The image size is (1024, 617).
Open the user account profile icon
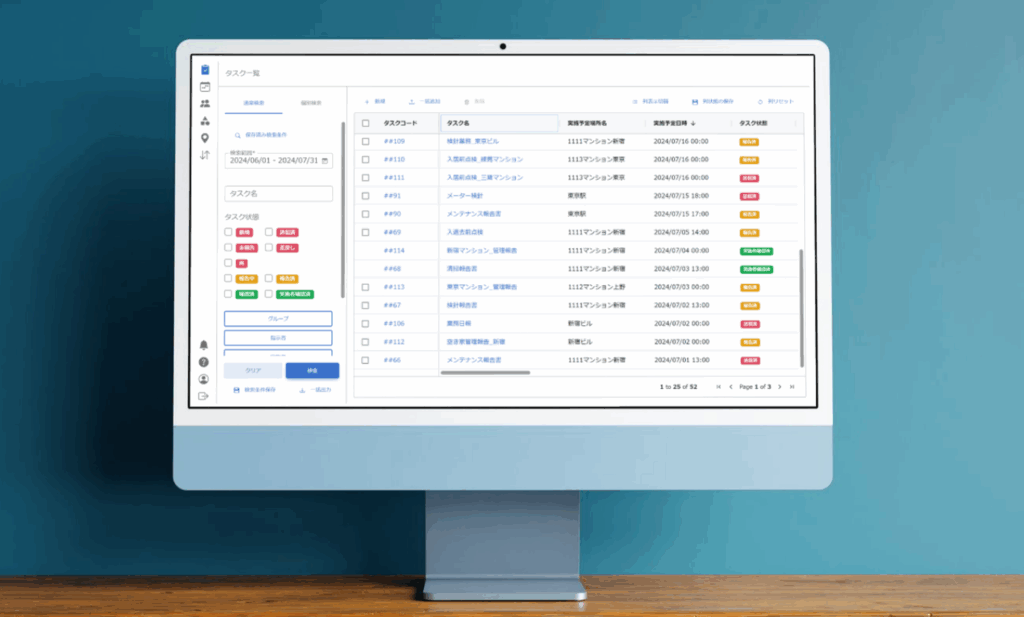[204, 379]
